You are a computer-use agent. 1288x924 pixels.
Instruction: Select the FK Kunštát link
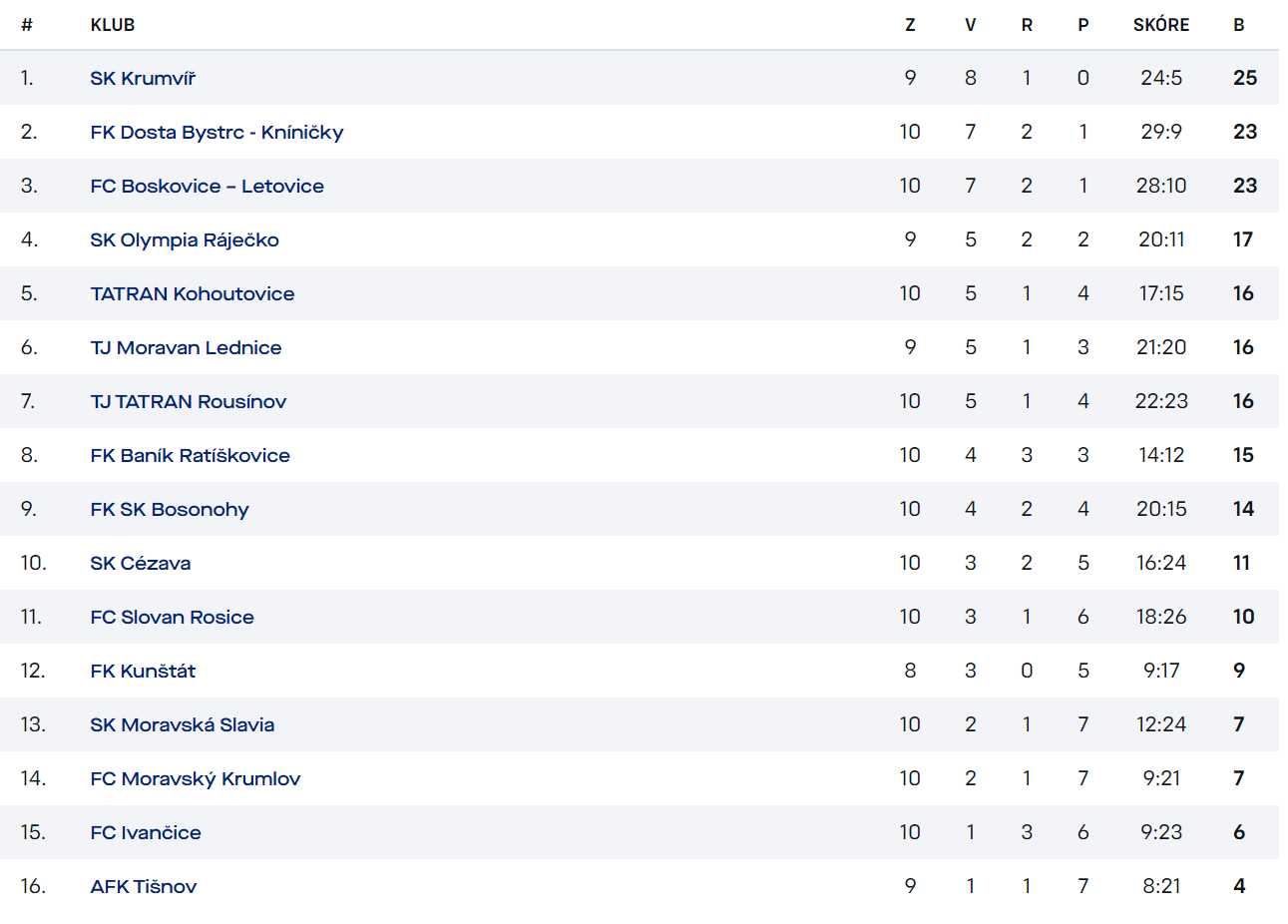[x=143, y=671]
